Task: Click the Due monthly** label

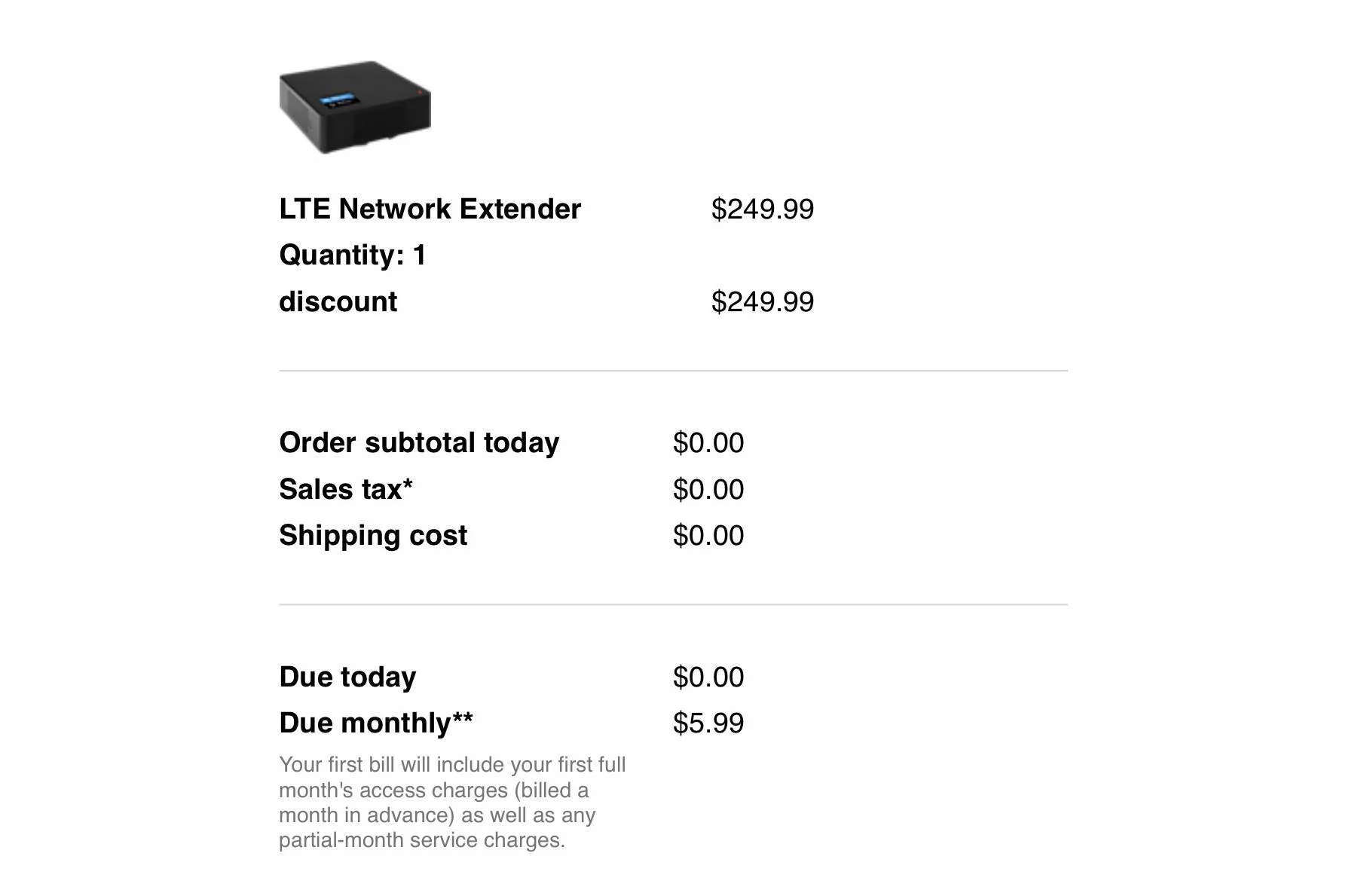Action: [x=376, y=723]
